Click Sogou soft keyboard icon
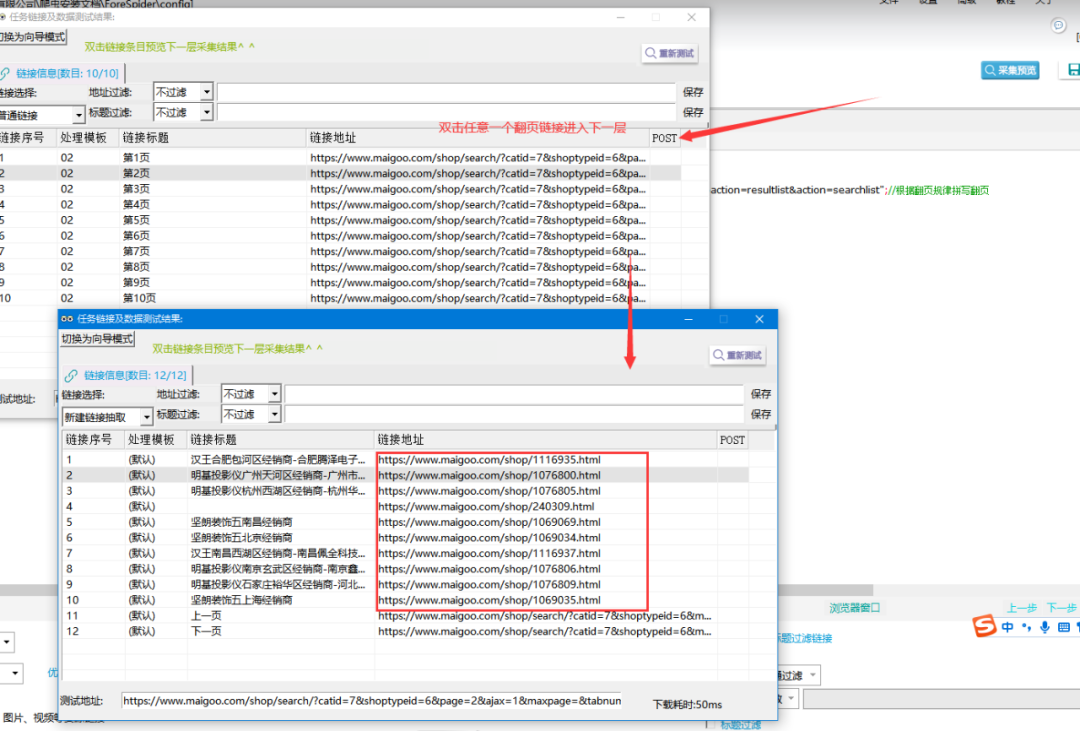The image size is (1080, 731). (1064, 627)
